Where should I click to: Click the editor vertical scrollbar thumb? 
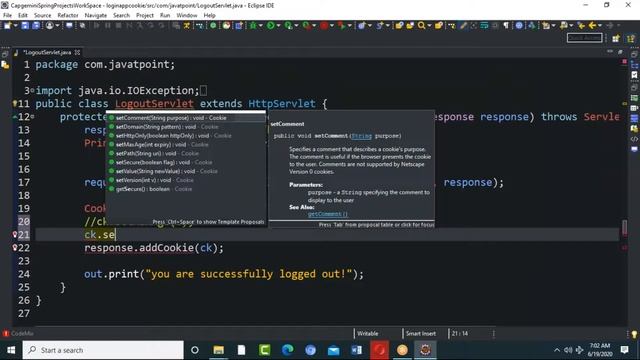624,228
